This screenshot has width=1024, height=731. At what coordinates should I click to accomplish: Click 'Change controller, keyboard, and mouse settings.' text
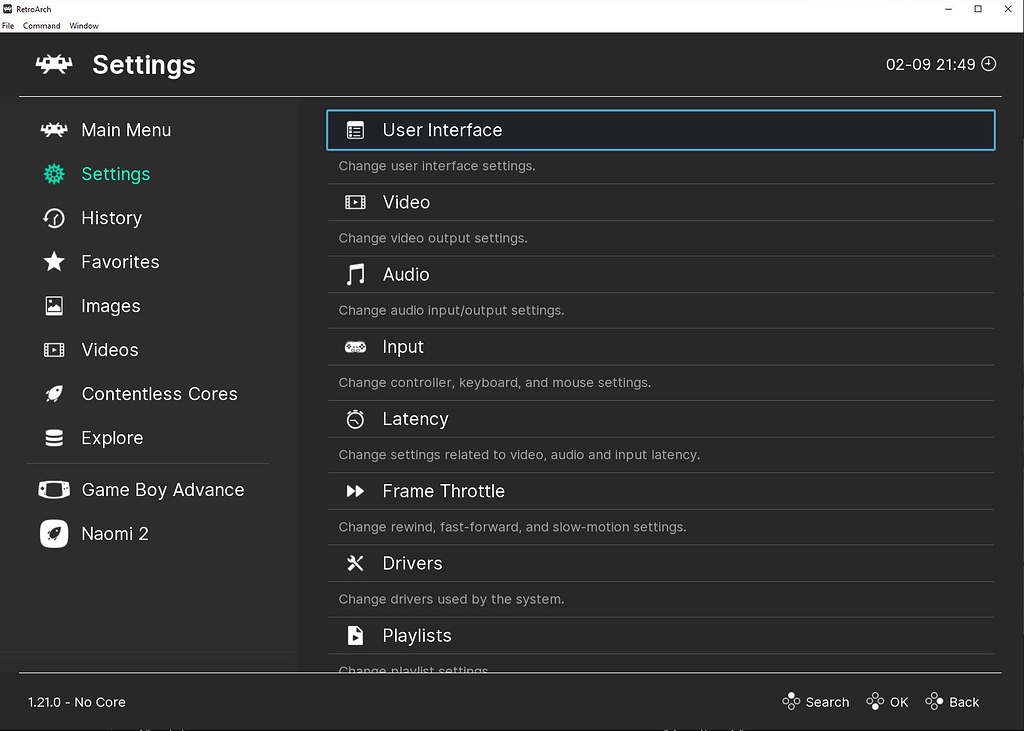pyautogui.click(x=494, y=383)
